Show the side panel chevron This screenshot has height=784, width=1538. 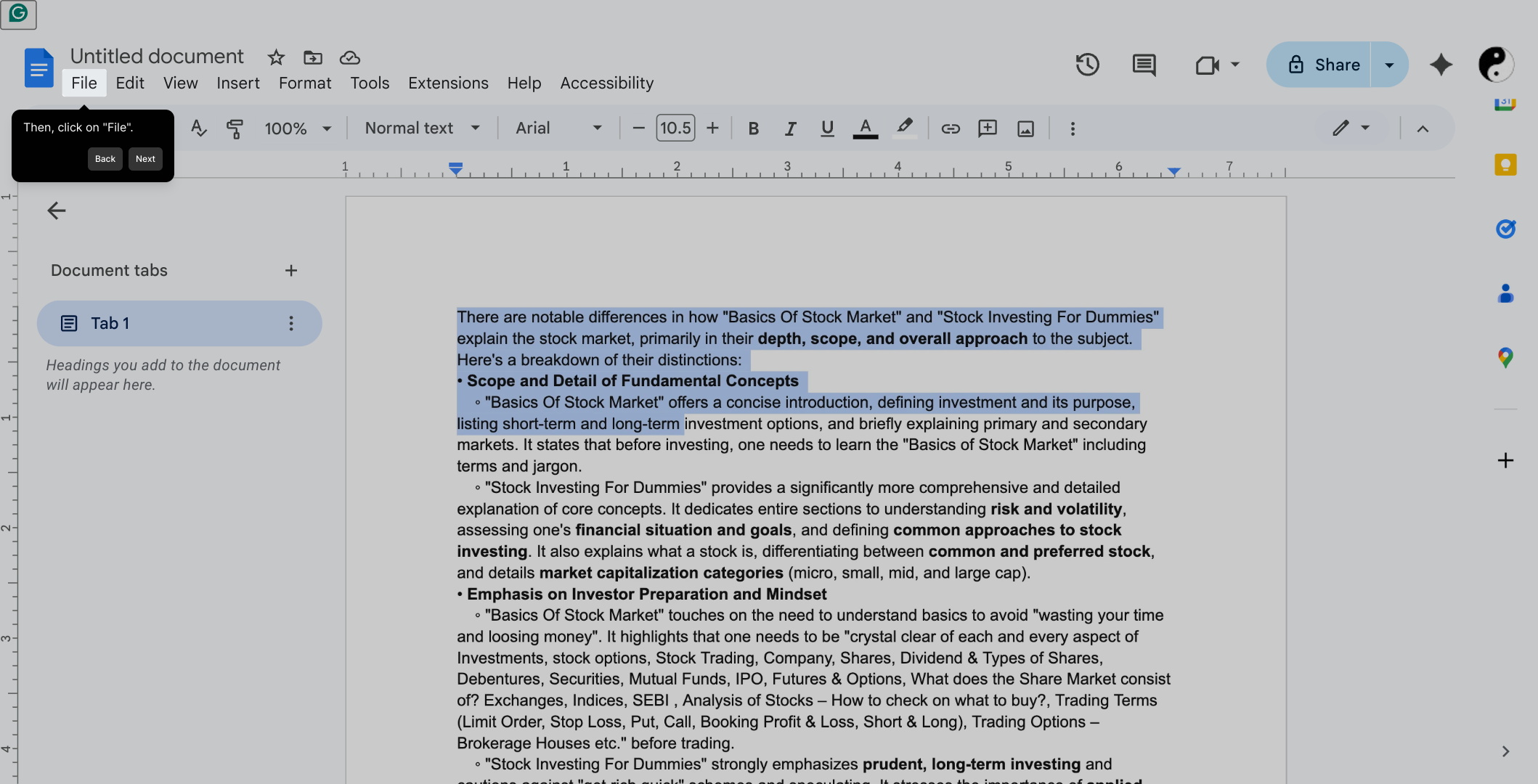(1505, 751)
